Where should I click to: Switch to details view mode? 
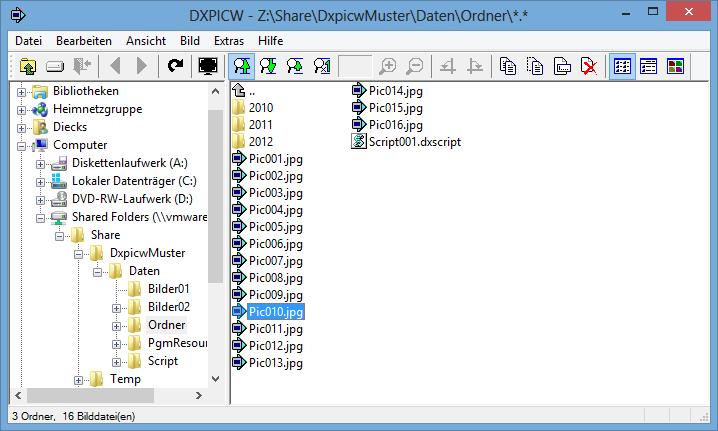(x=649, y=66)
